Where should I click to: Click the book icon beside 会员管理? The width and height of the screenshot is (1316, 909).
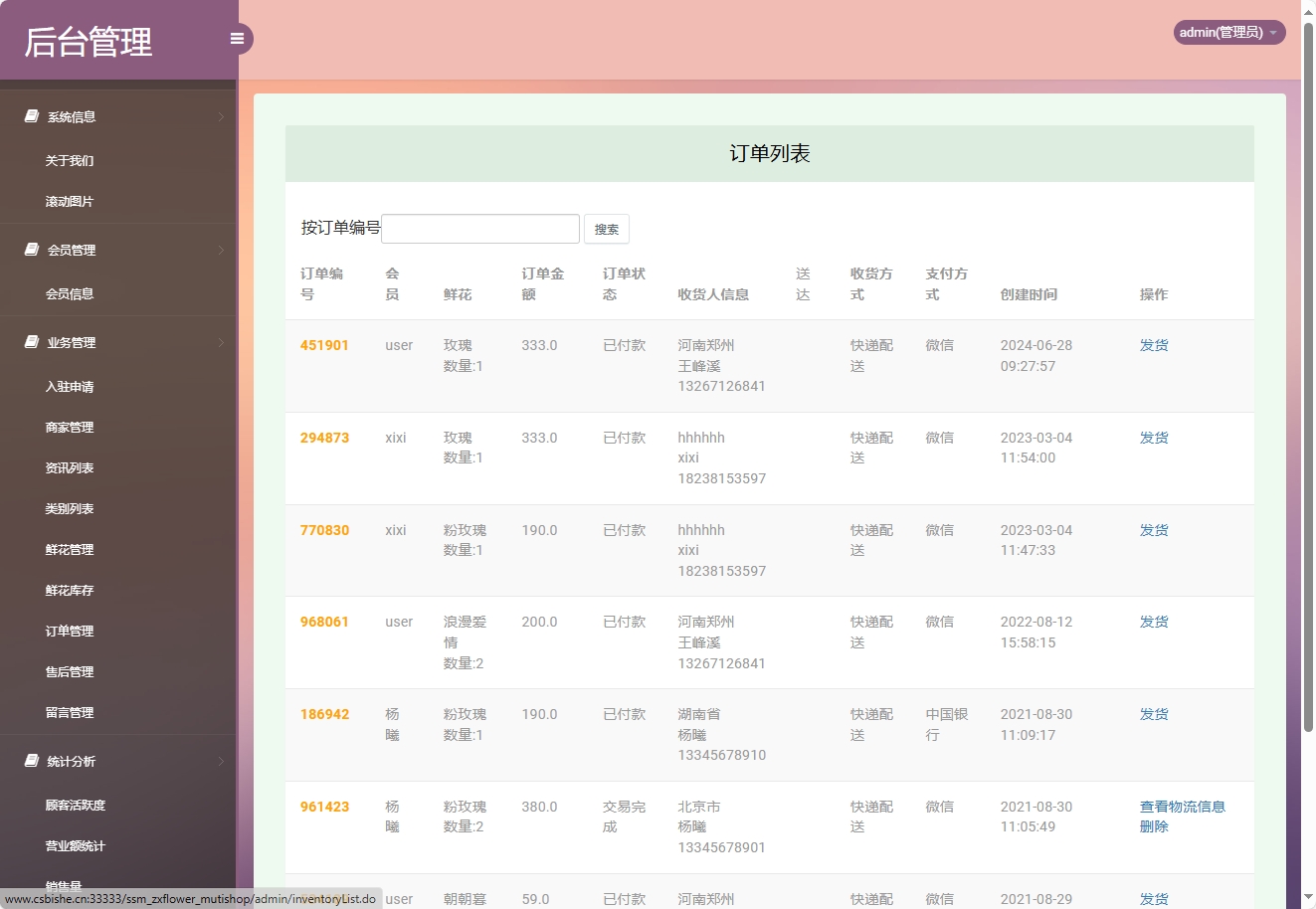click(32, 250)
